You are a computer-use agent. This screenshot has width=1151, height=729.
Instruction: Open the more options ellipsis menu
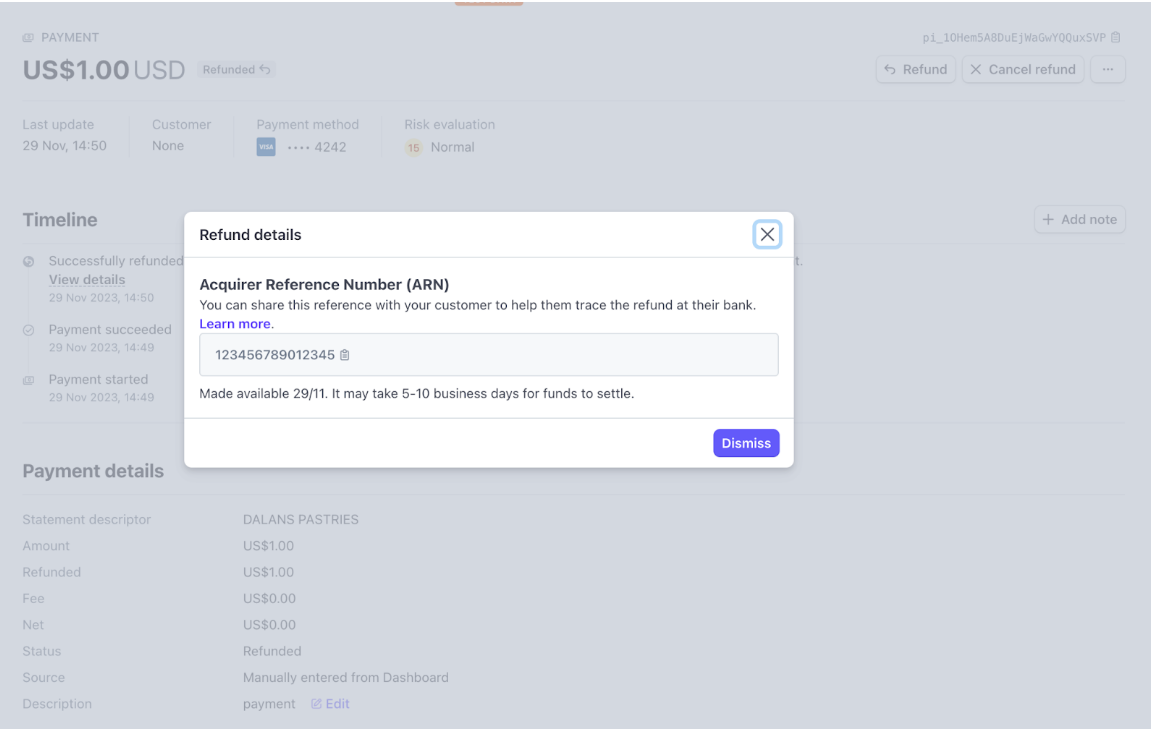[x=1107, y=69]
